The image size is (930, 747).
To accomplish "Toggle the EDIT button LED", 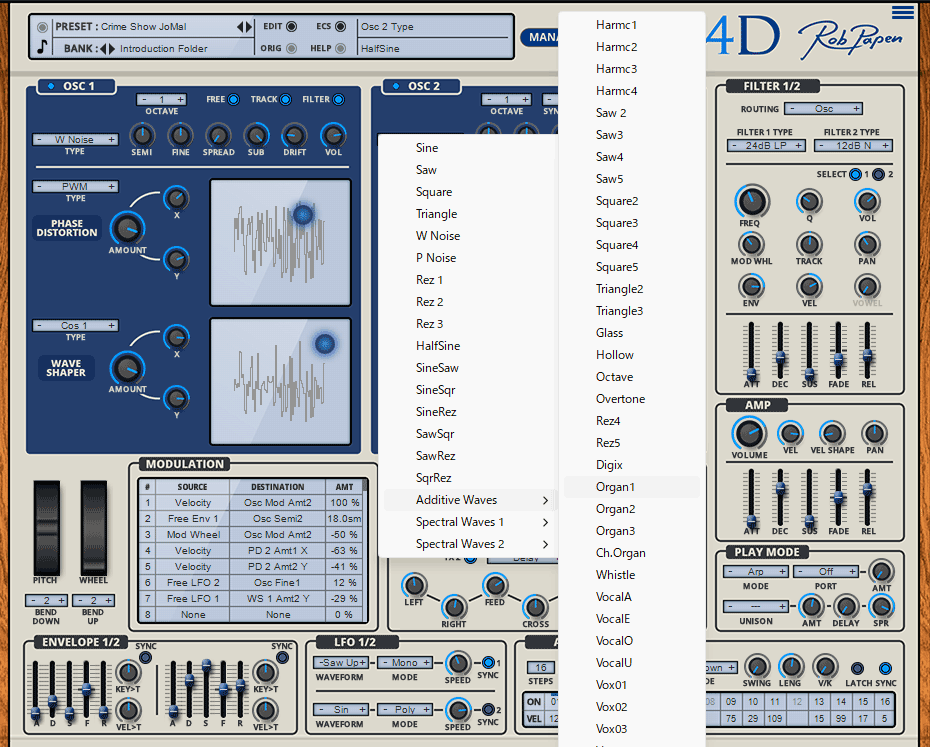I will 291,26.
